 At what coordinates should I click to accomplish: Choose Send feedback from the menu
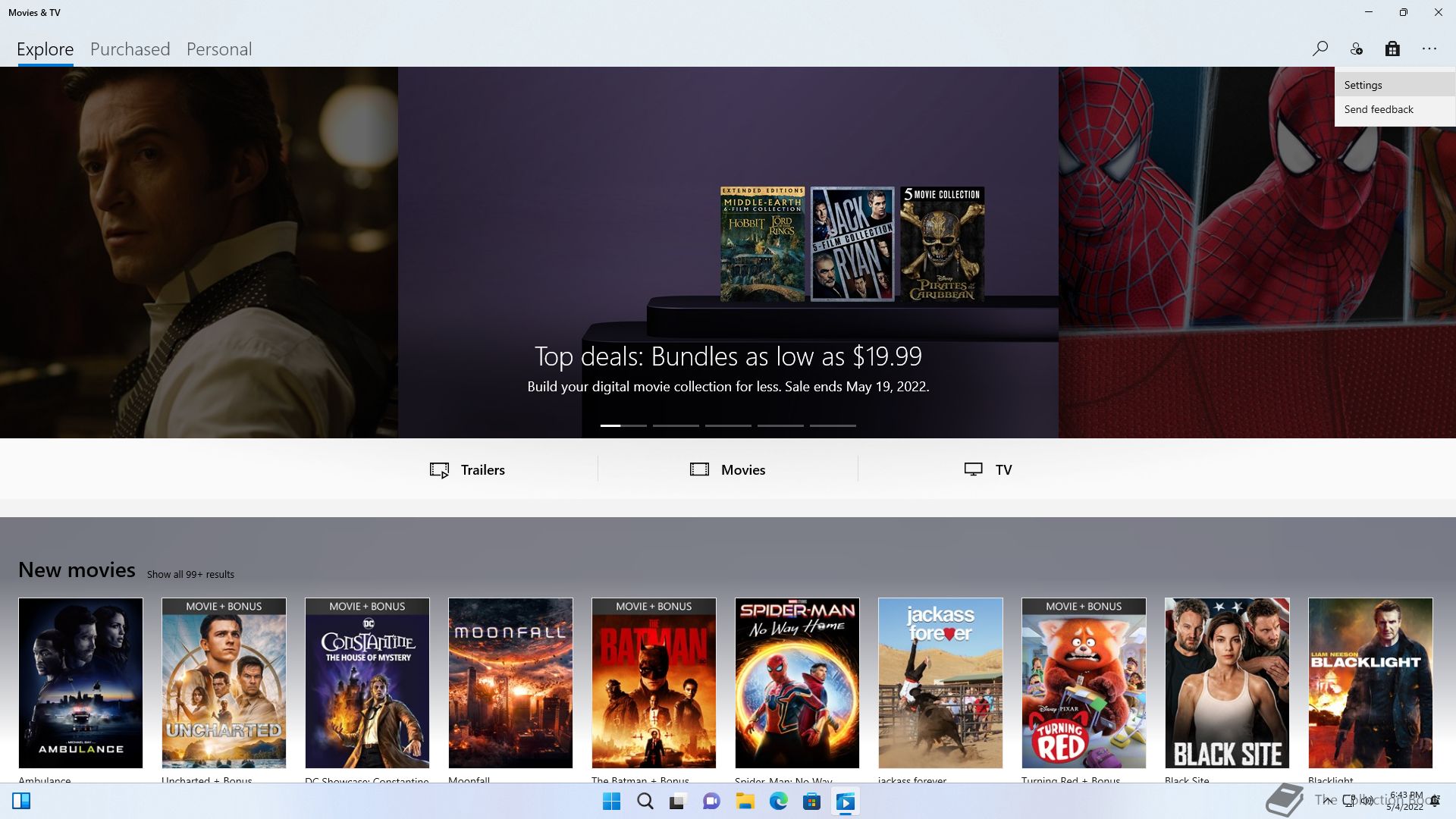1395,109
